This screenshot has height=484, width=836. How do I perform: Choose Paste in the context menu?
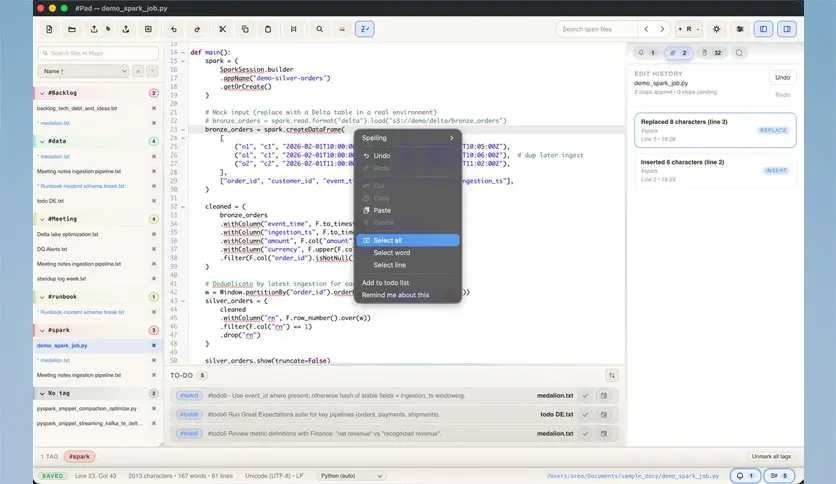tap(408, 211)
